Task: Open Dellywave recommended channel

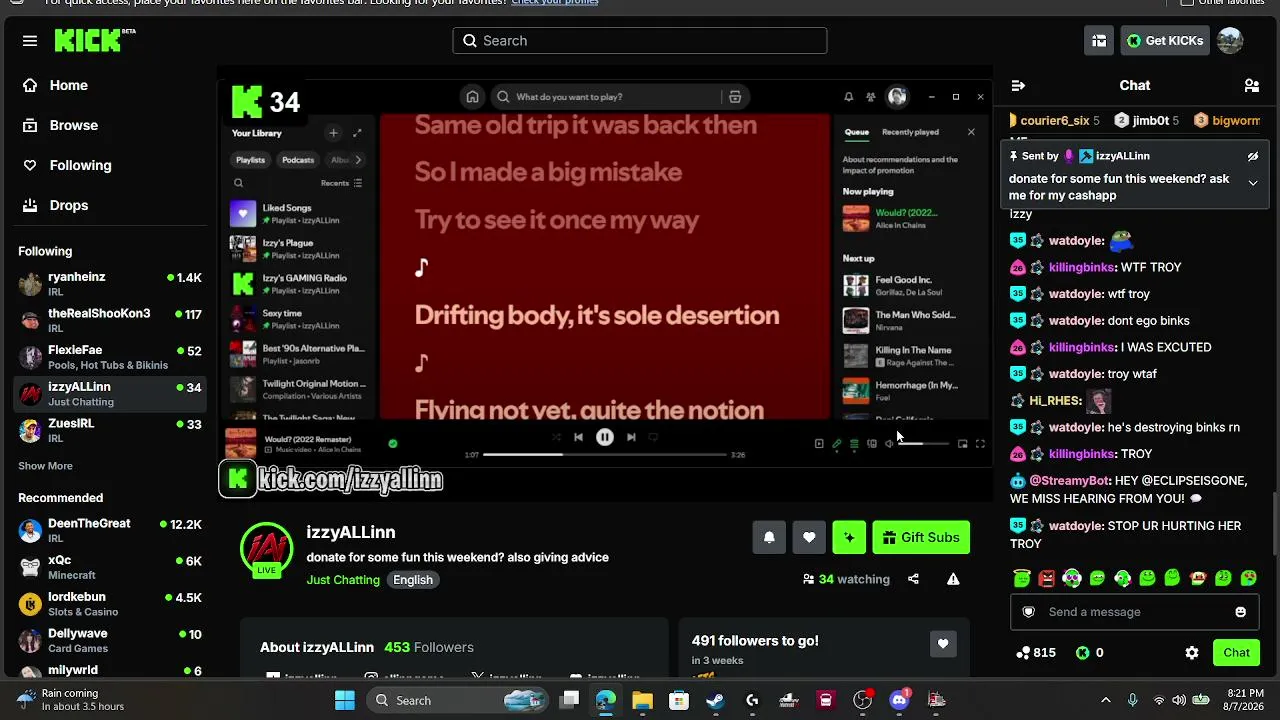Action: coord(110,640)
